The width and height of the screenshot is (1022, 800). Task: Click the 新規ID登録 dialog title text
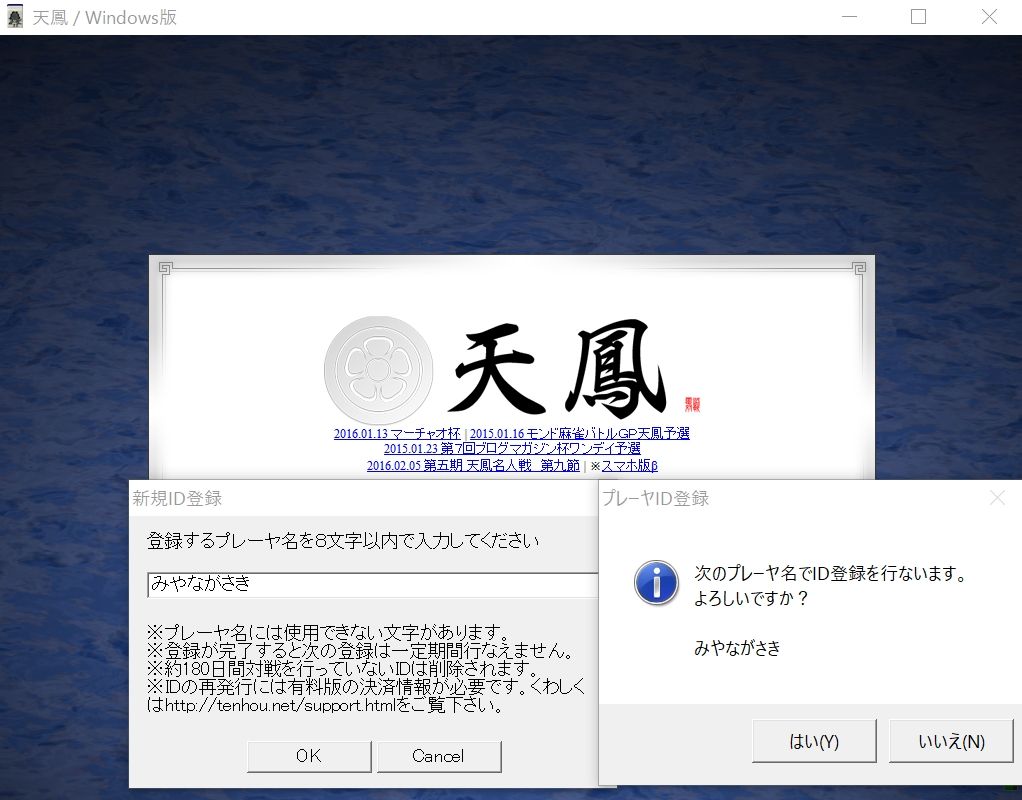click(177, 499)
